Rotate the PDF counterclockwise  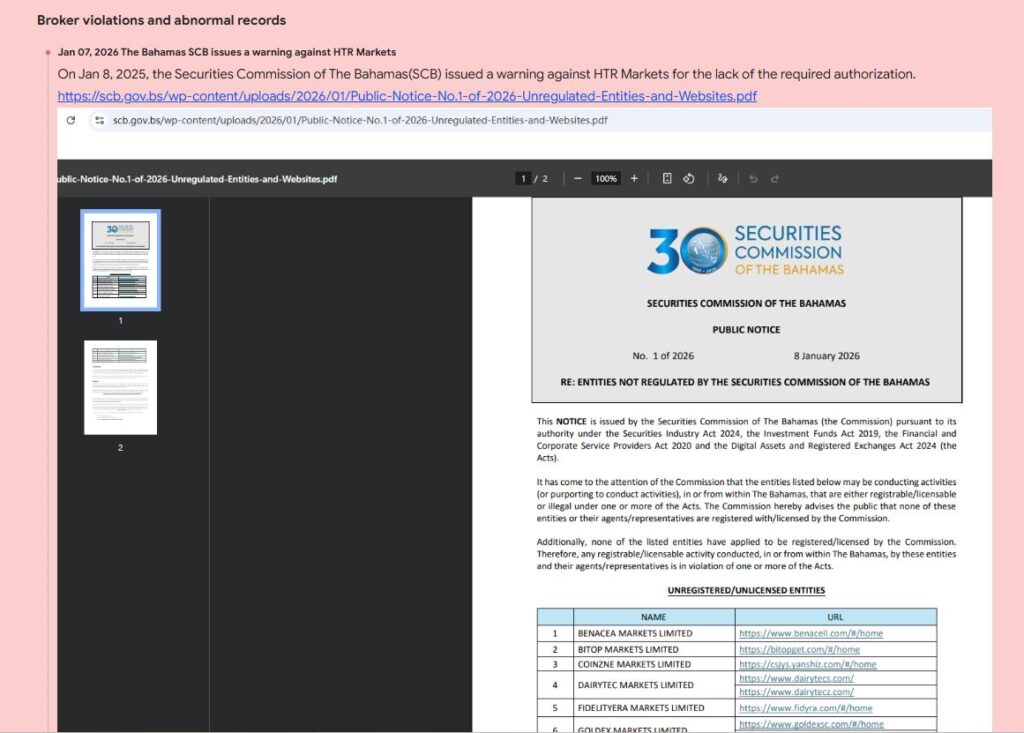pyautogui.click(x=689, y=178)
